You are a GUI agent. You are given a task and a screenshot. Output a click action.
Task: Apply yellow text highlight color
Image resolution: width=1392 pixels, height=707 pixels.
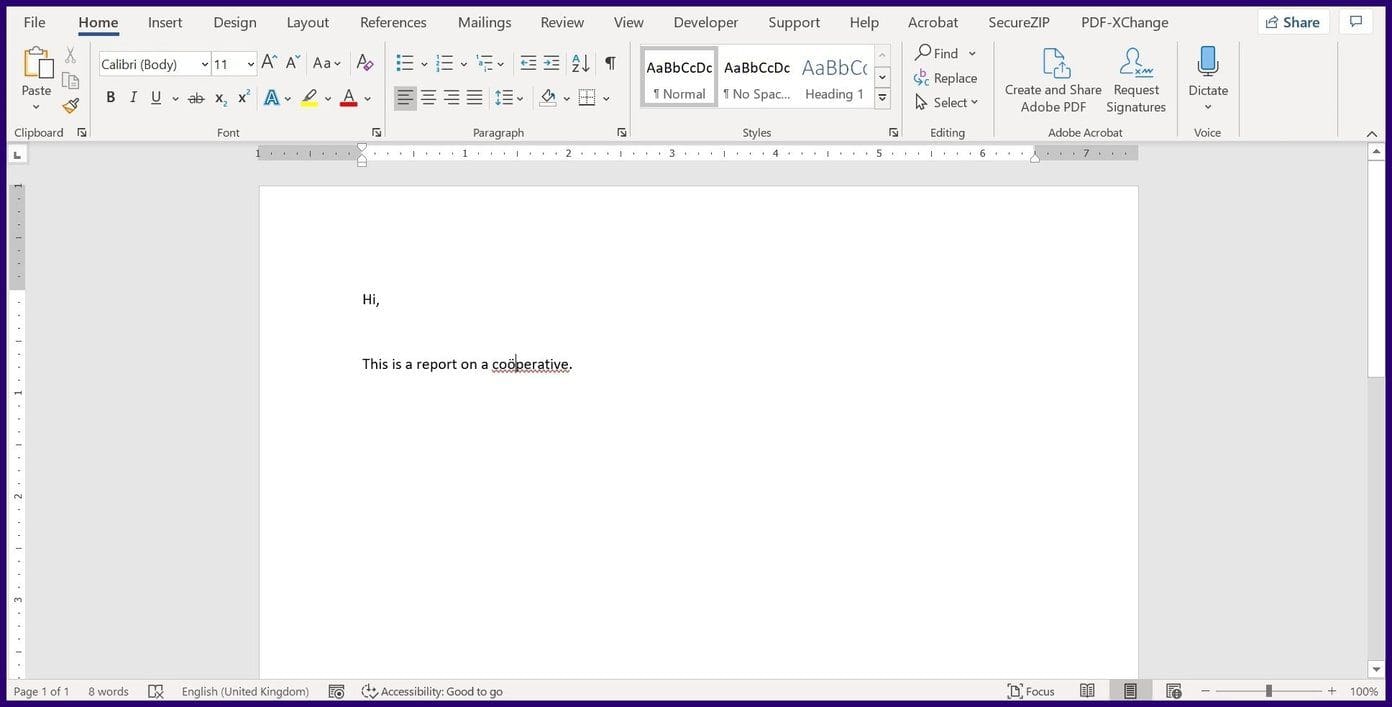(x=310, y=98)
